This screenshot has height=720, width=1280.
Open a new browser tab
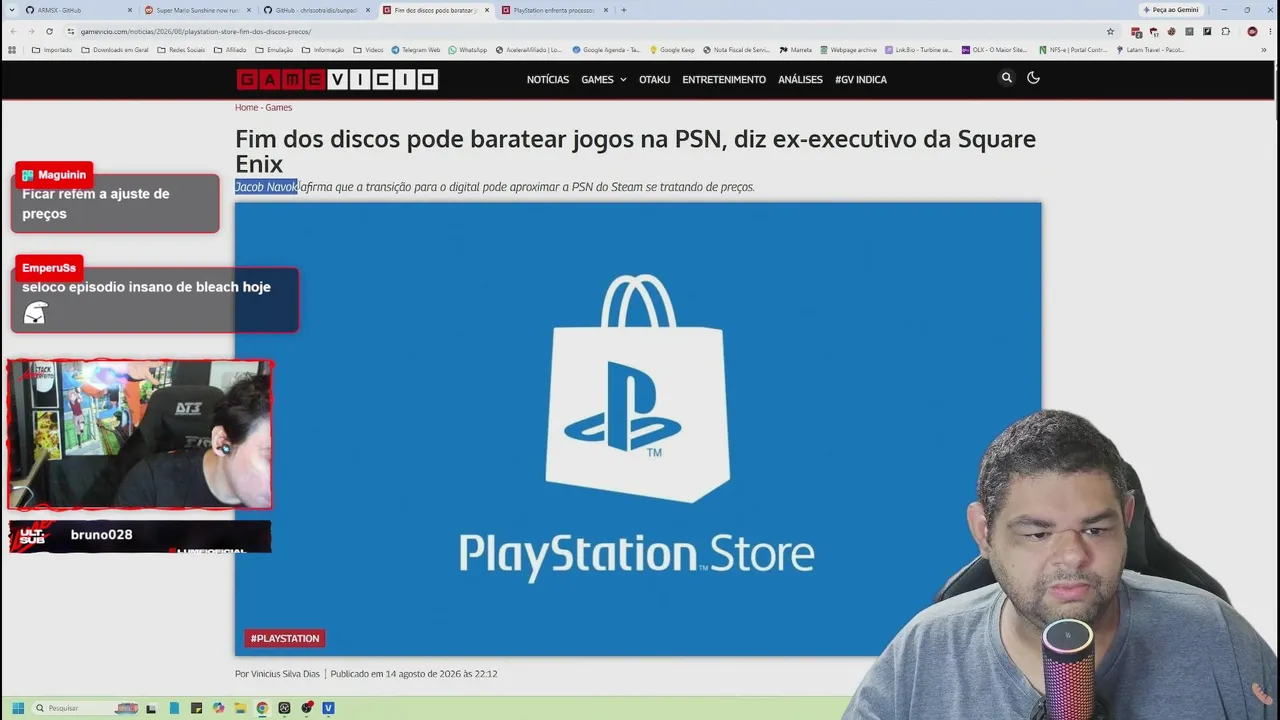pyautogui.click(x=623, y=10)
